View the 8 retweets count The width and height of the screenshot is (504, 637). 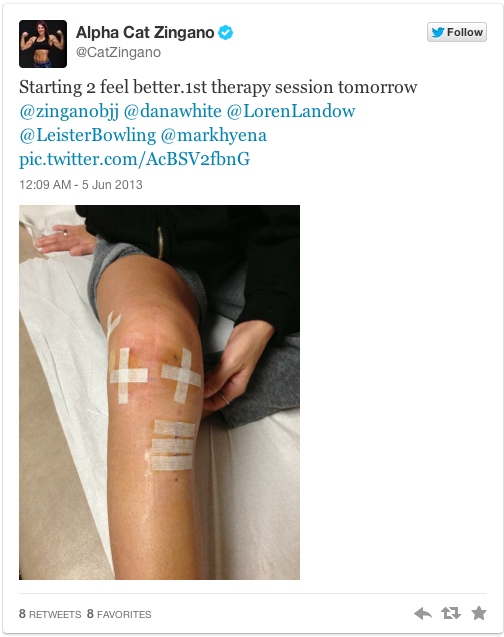point(50,614)
